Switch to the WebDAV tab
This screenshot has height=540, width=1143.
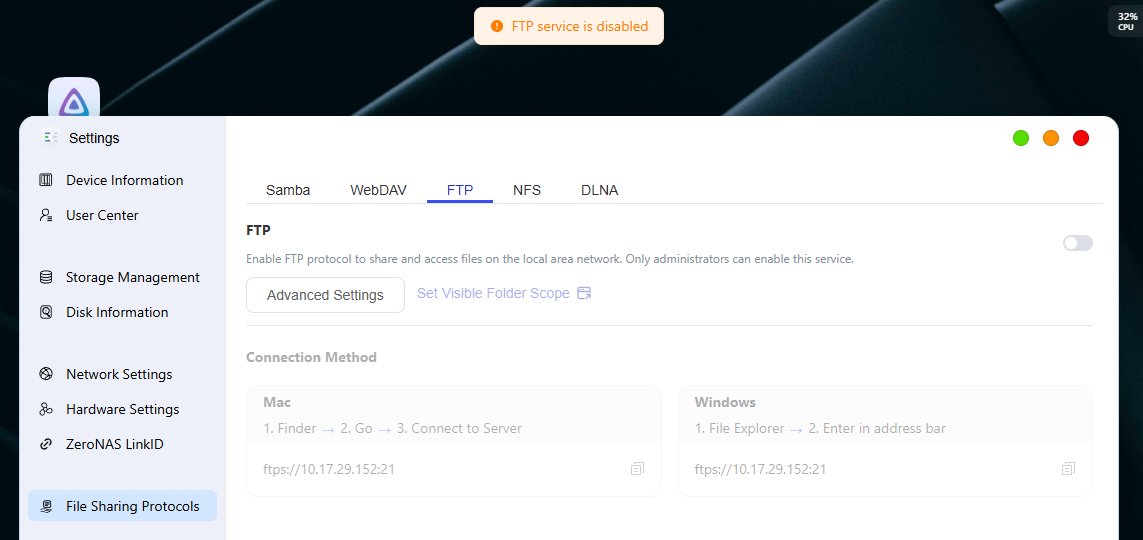[x=378, y=190]
